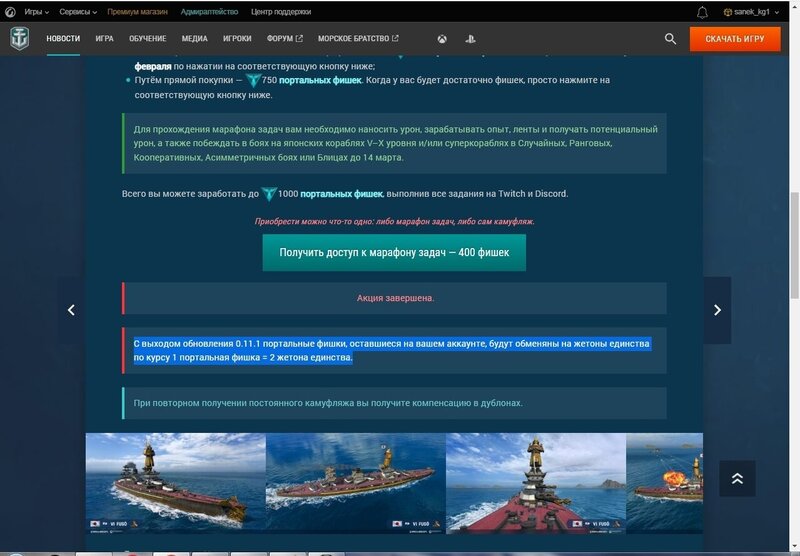
Task: Open МОРСКОЕ БРАТСТВО external link
Action: click(x=358, y=39)
